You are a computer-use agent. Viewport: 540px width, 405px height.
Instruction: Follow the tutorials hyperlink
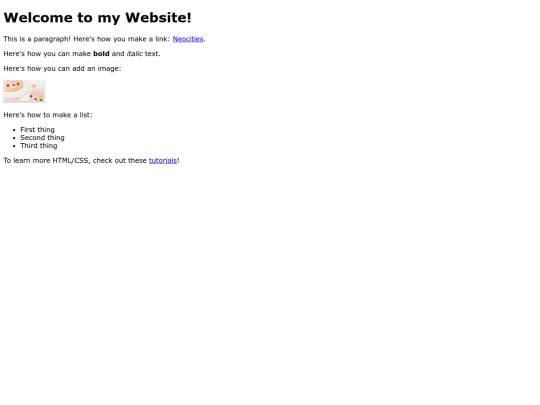[x=163, y=160]
